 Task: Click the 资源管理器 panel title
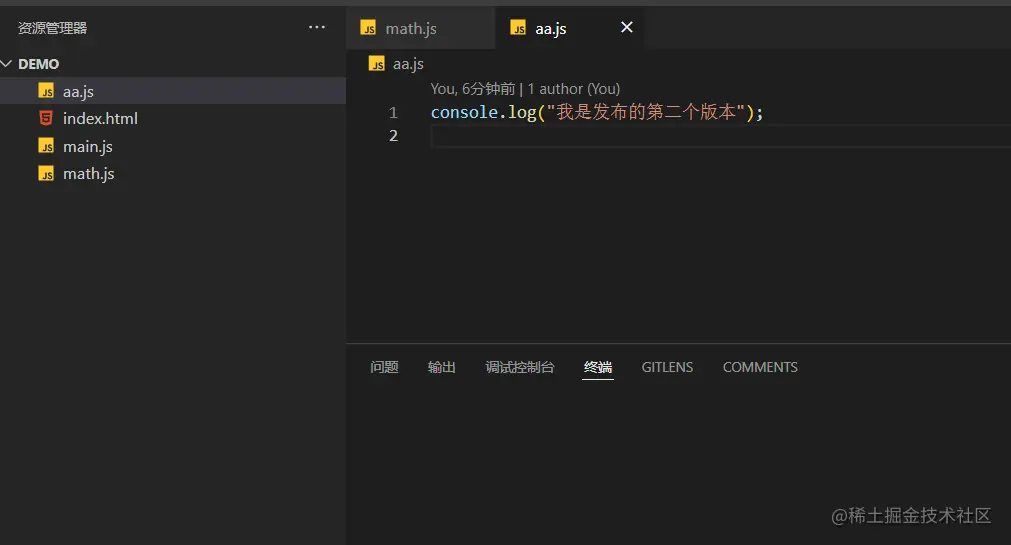pos(52,28)
